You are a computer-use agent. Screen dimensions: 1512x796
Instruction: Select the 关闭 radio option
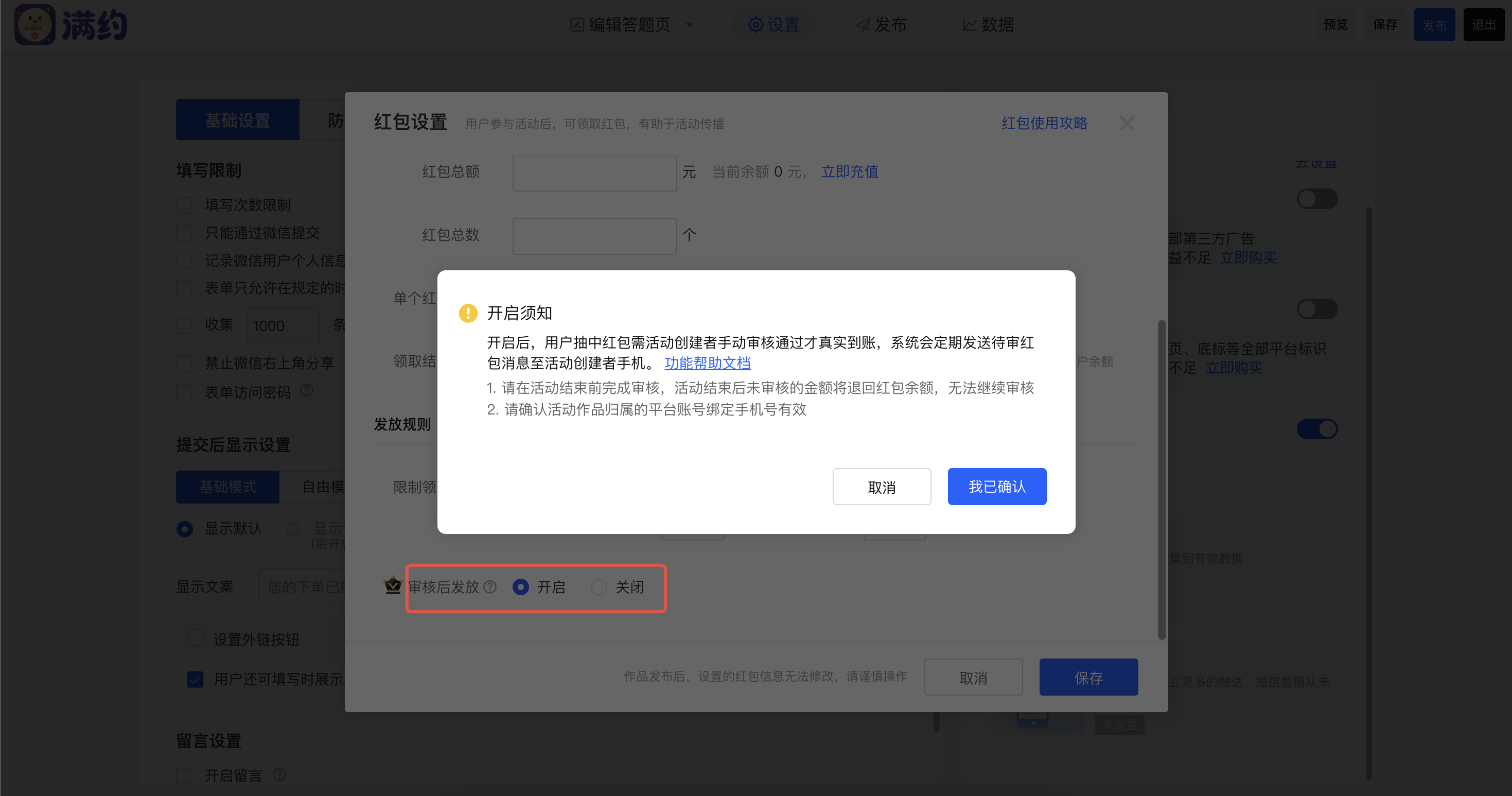coord(599,586)
